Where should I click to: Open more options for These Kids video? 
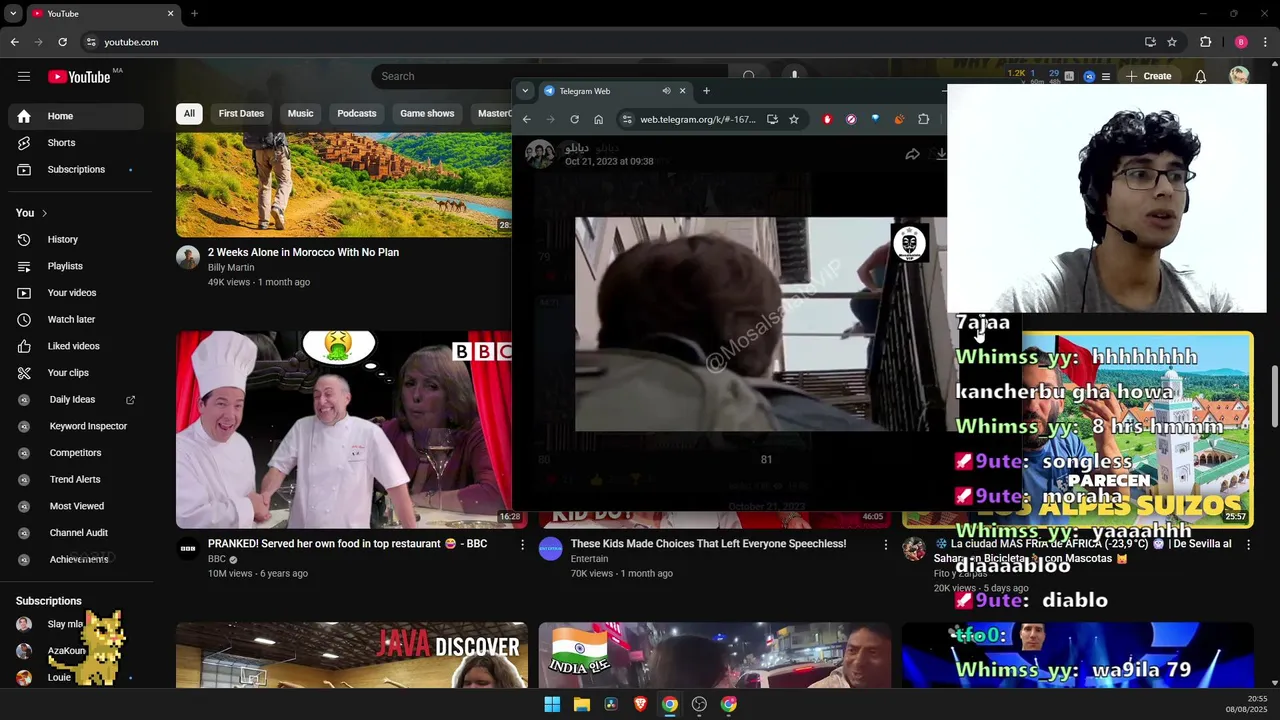point(885,545)
